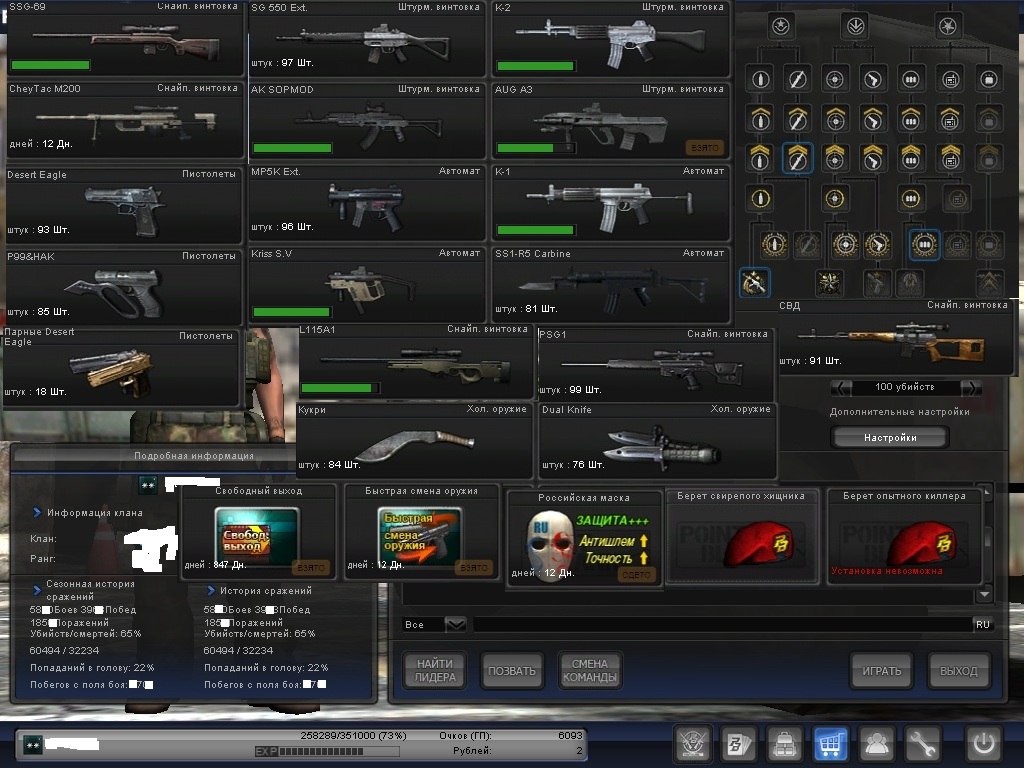
Task: Click the СМЕНА КОМАНДЫ button
Action: (x=590, y=671)
